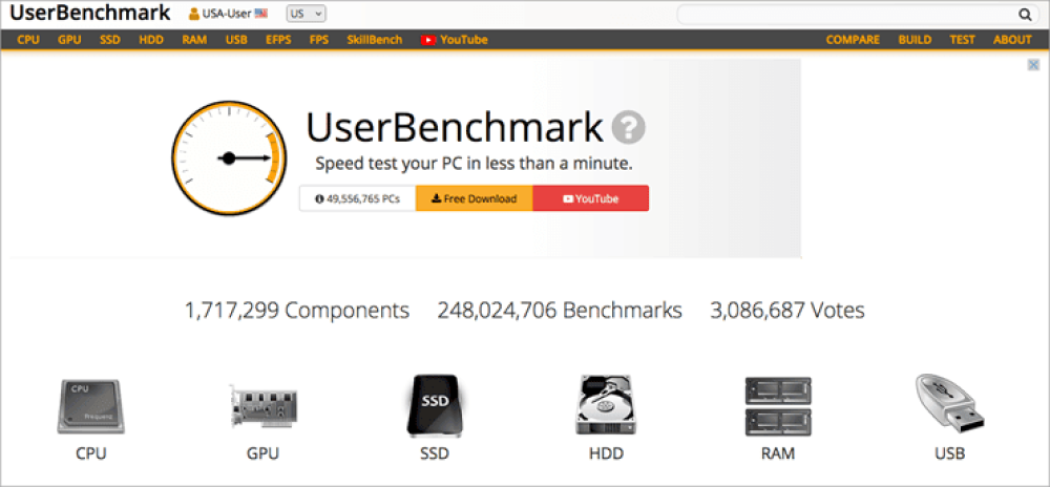This screenshot has width=1050, height=487.
Task: Click the GPU label below the card
Action: (x=263, y=454)
